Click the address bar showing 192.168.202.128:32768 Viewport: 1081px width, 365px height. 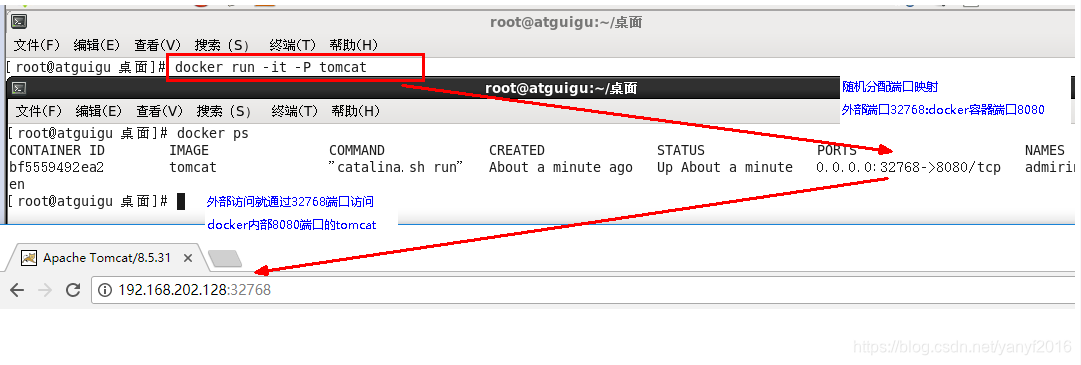coord(583,290)
